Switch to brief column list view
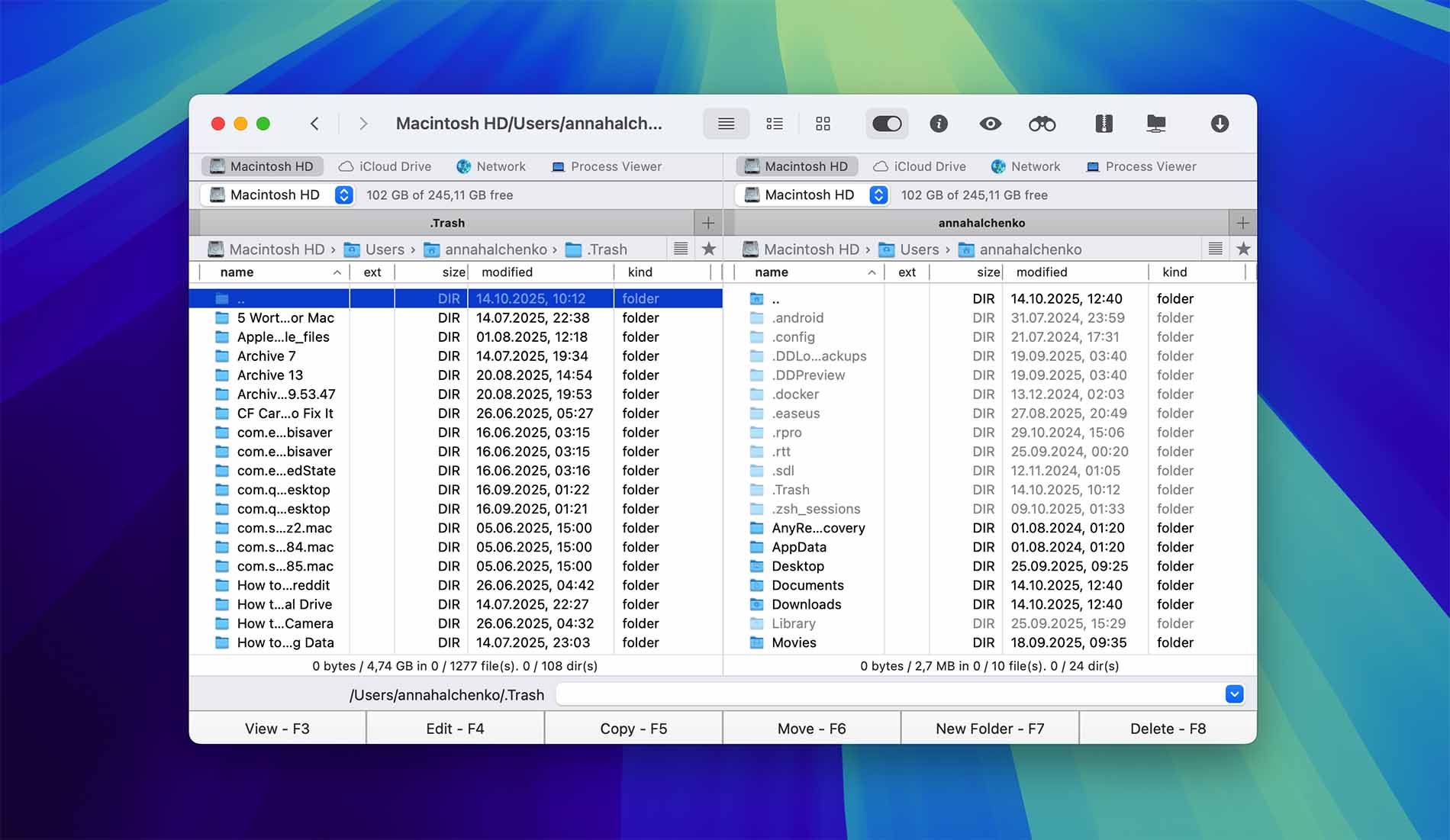1450x840 pixels. coord(775,124)
